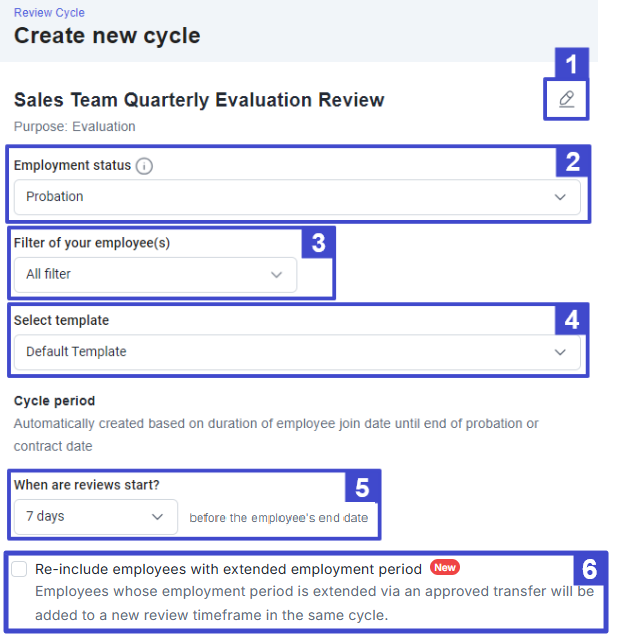Enable Re-include employees with extended period checkbox
The width and height of the screenshot is (618, 637).
coord(19,569)
